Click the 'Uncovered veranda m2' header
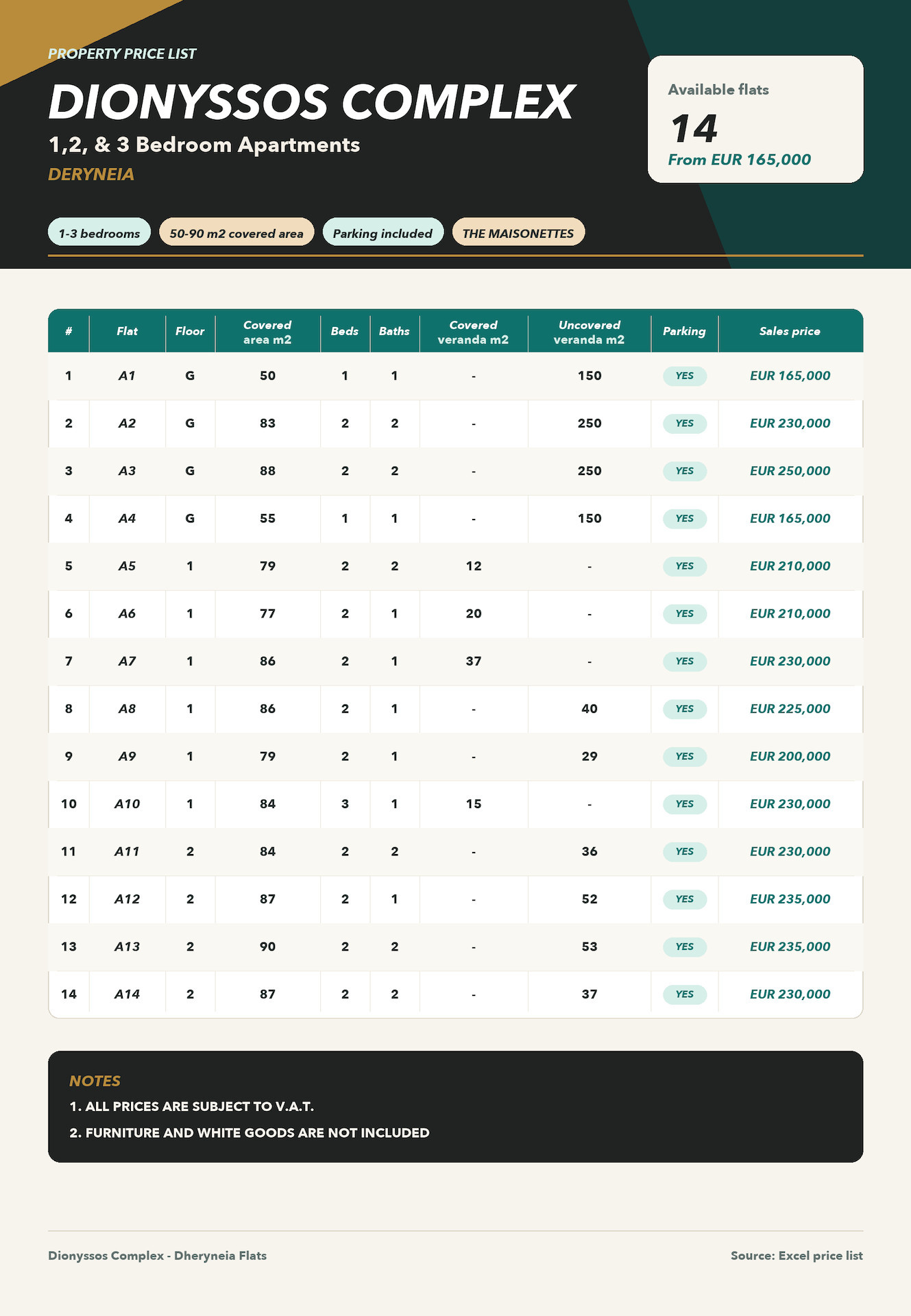This screenshot has width=911, height=1316. tap(589, 332)
